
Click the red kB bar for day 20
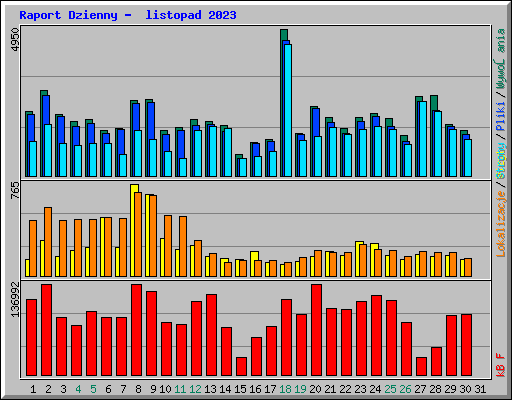(x=316, y=330)
